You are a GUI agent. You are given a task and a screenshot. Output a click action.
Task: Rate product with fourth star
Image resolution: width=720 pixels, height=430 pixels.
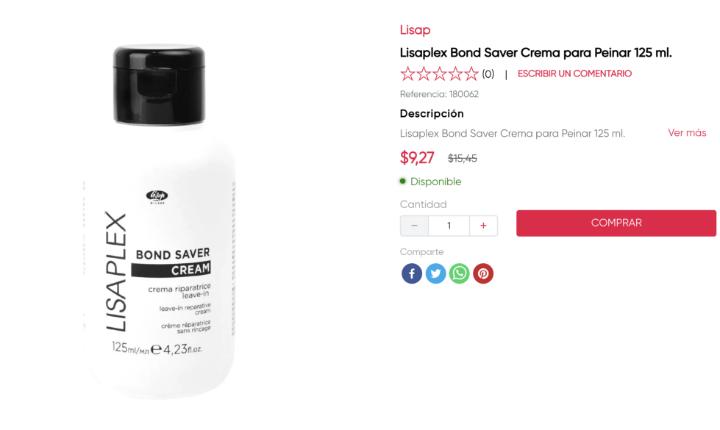point(456,74)
